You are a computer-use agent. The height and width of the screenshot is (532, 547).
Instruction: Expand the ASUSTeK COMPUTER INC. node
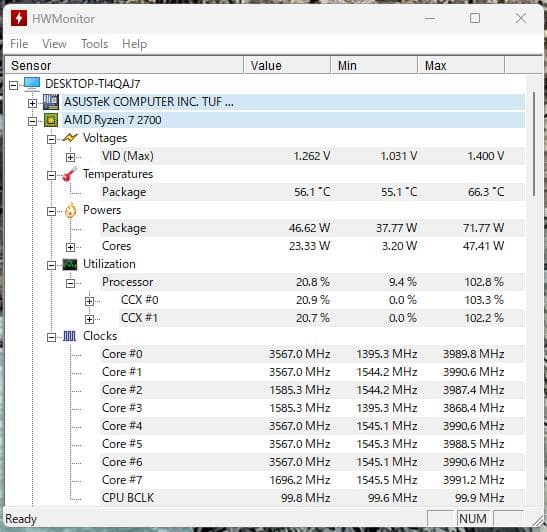pos(32,103)
